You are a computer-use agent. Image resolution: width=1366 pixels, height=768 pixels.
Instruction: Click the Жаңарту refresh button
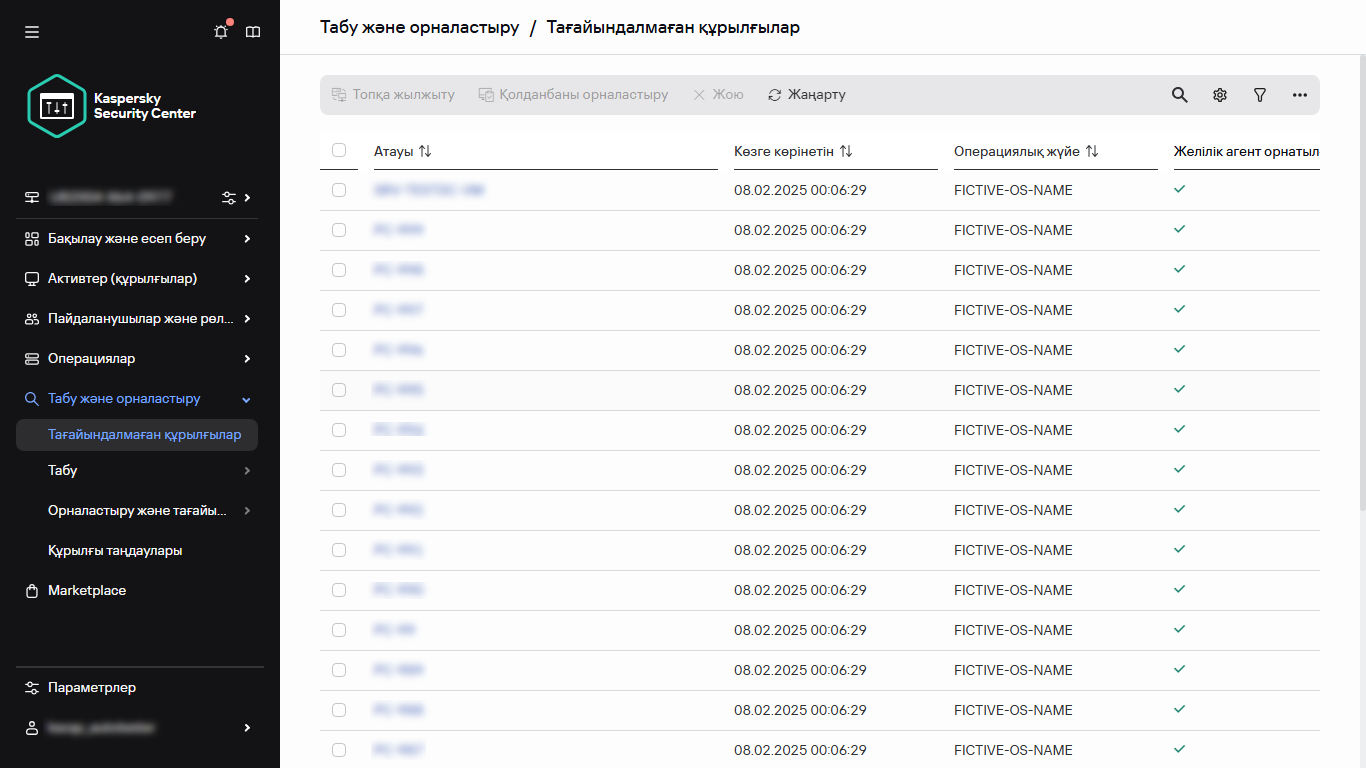[808, 94]
